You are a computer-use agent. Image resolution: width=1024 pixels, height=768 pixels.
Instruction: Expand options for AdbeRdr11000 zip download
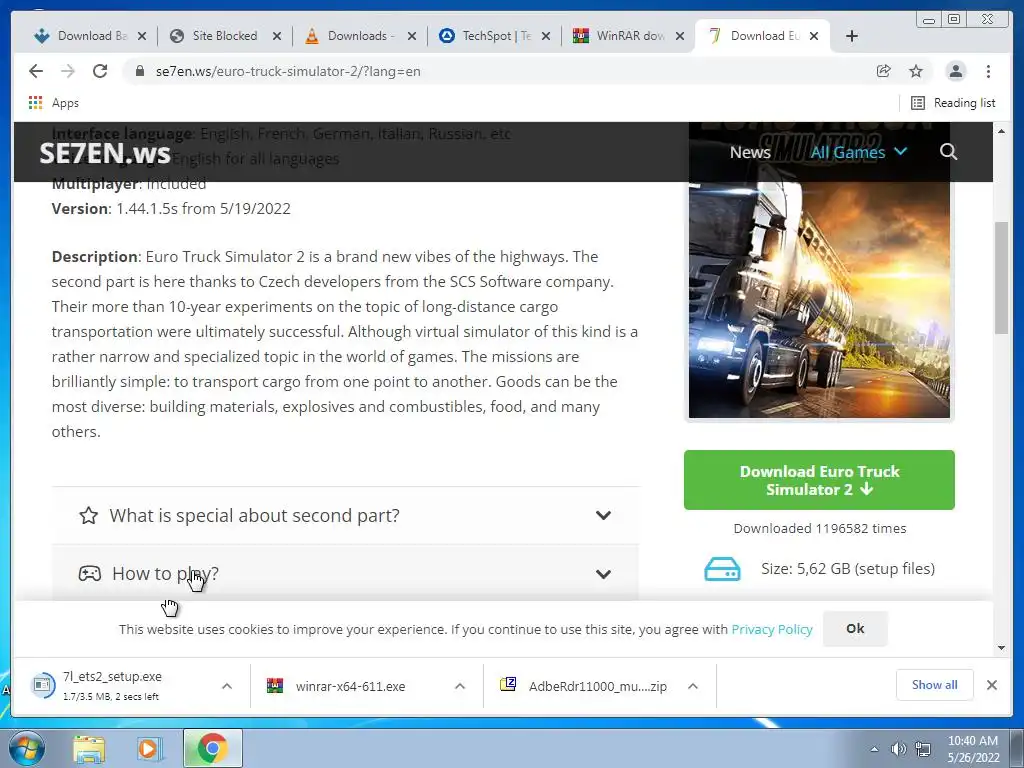pos(693,686)
